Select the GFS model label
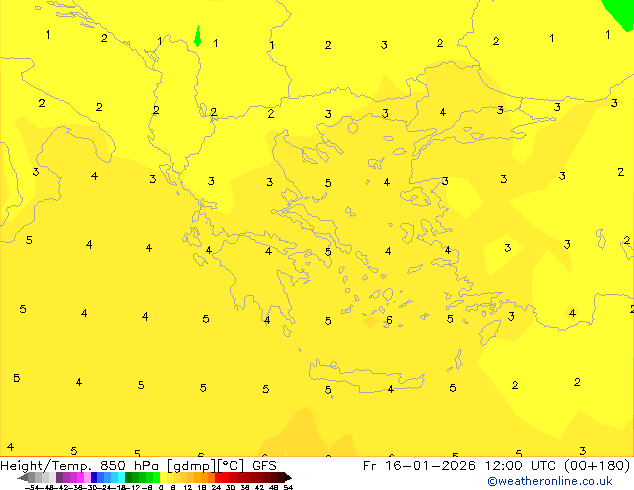 tap(264, 465)
